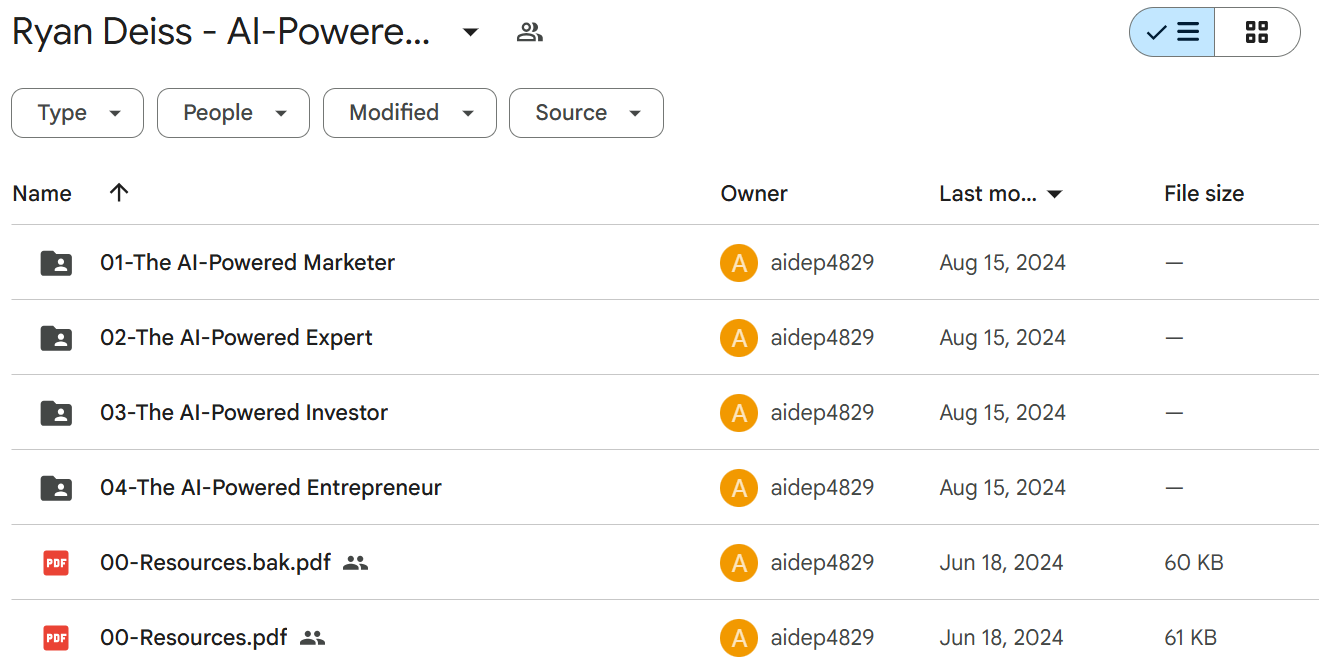Viewport: 1319px width, 671px height.
Task: Click the PDF icon of 00-Resources.bak.pdf
Action: (x=56, y=563)
